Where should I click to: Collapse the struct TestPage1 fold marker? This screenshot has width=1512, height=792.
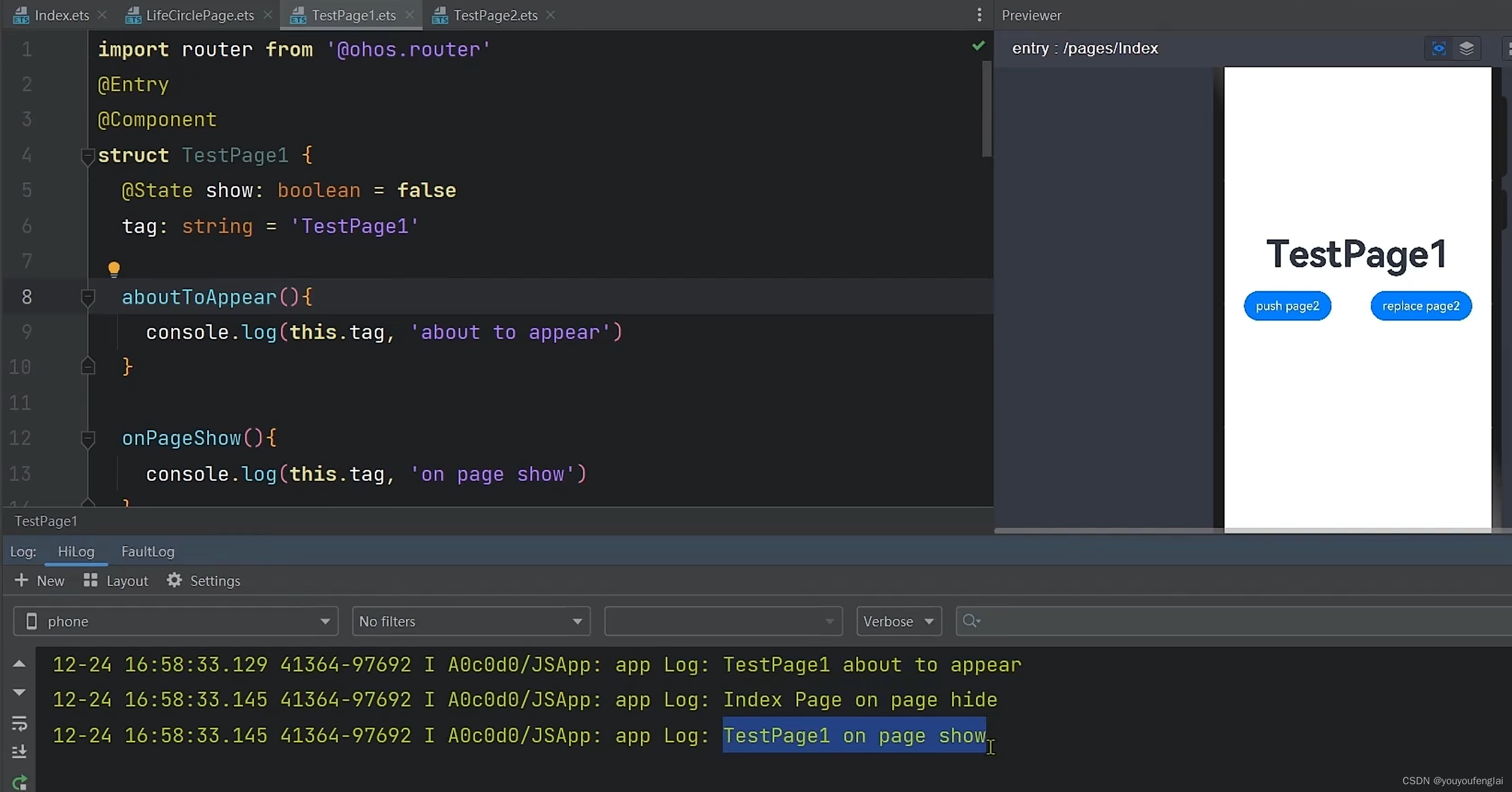87,156
